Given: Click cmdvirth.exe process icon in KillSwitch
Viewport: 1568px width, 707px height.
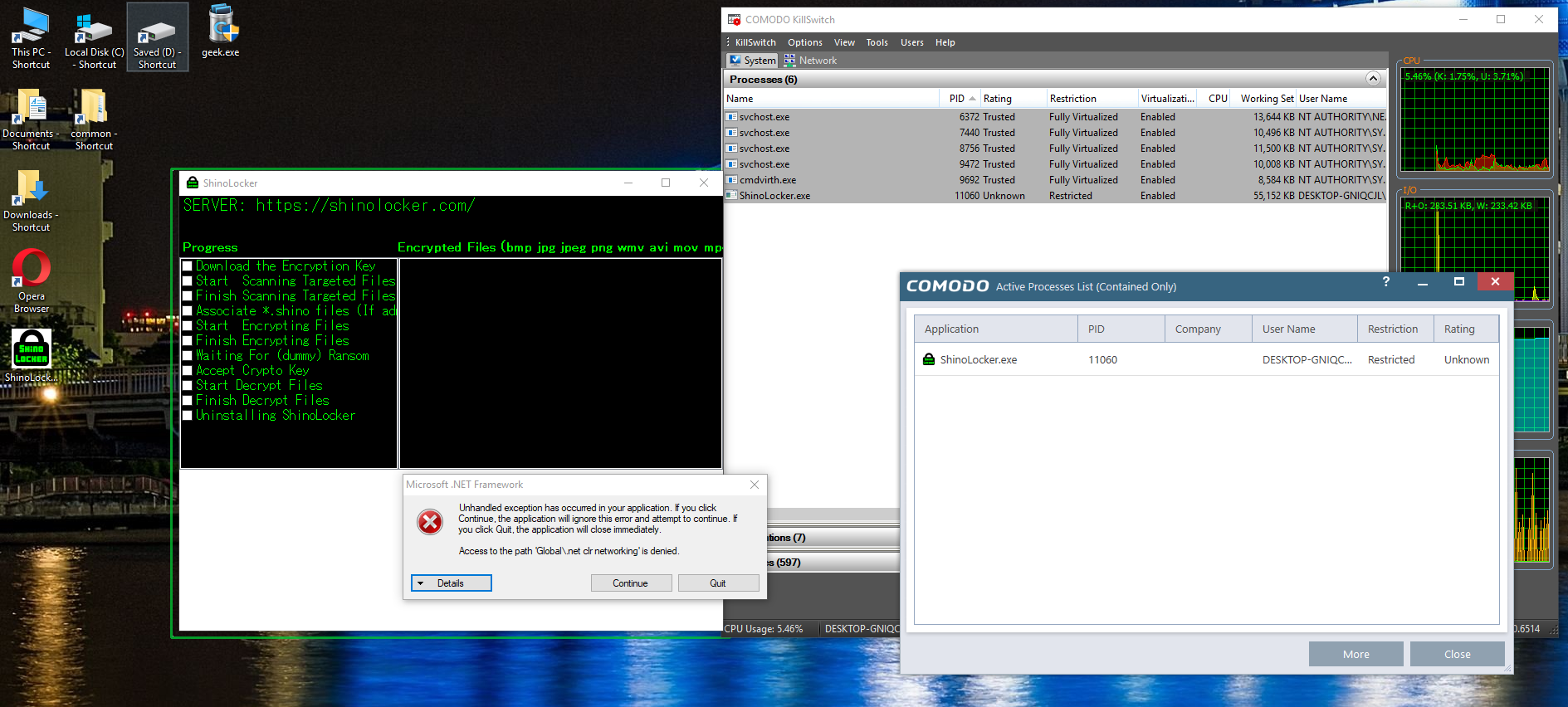Looking at the screenshot, I should pyautogui.click(x=731, y=180).
